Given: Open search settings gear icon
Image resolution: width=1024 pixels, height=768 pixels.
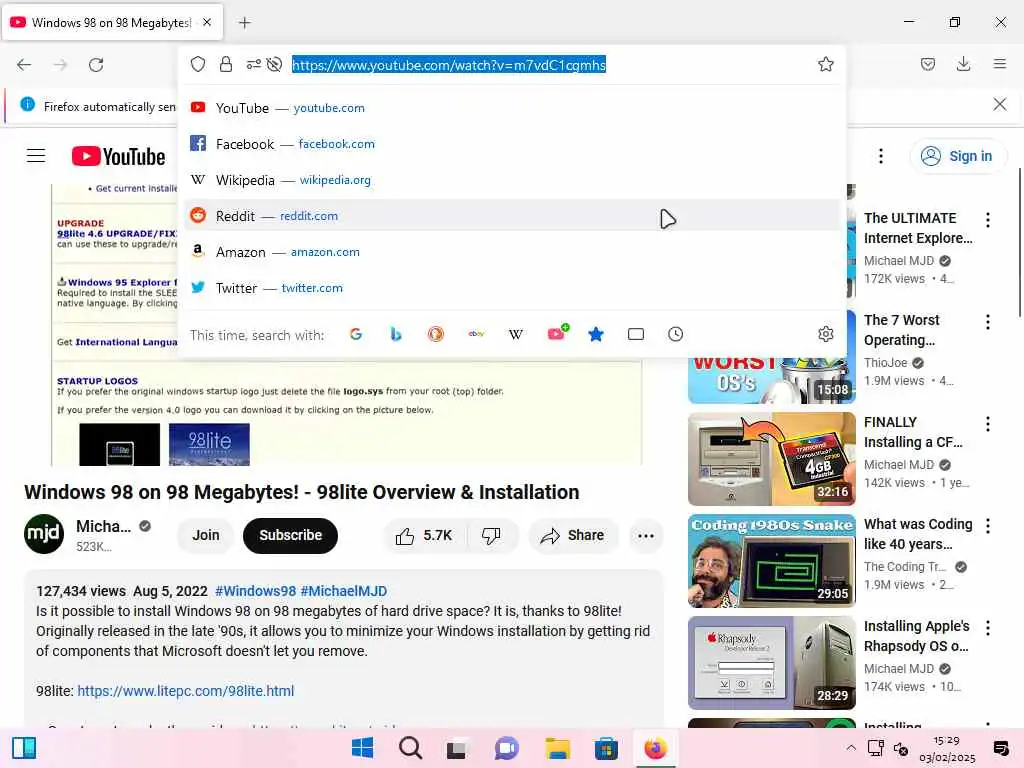Looking at the screenshot, I should pos(825,334).
